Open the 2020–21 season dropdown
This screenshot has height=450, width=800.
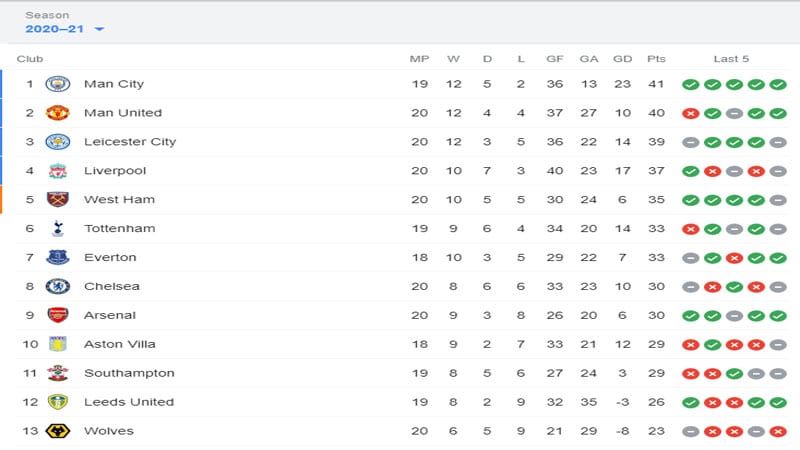(65, 29)
